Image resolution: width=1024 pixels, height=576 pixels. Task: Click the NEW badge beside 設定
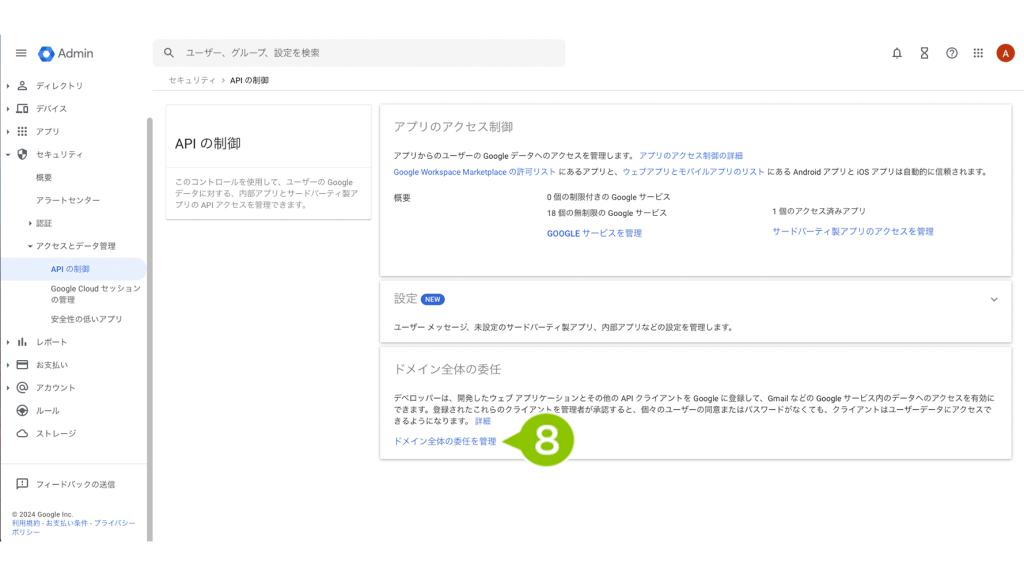tap(432, 299)
